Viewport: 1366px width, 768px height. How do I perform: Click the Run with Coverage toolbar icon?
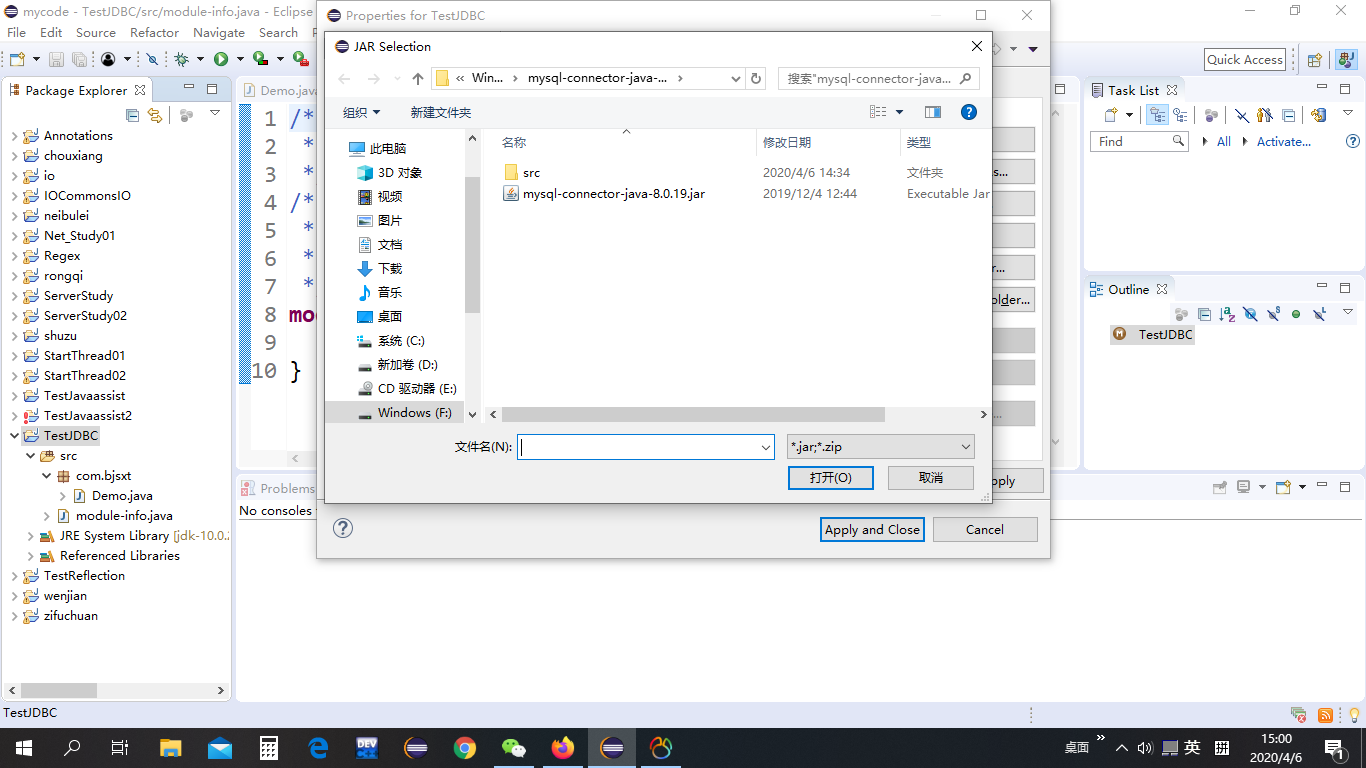tap(259, 60)
